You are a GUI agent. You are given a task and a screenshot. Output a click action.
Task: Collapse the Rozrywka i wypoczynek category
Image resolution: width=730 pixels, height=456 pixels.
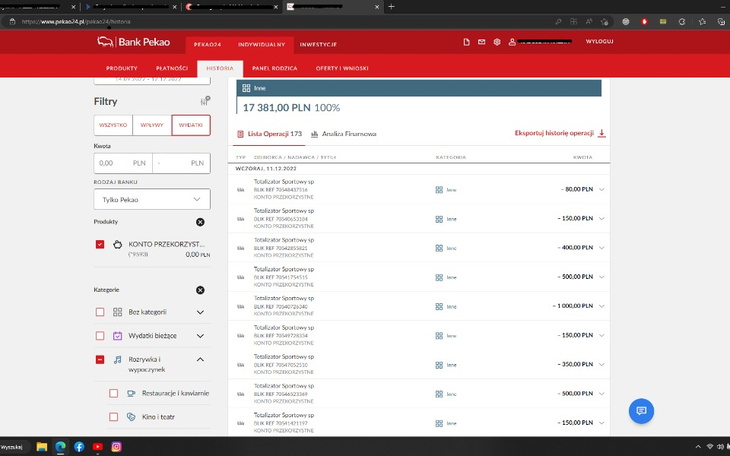click(200, 360)
